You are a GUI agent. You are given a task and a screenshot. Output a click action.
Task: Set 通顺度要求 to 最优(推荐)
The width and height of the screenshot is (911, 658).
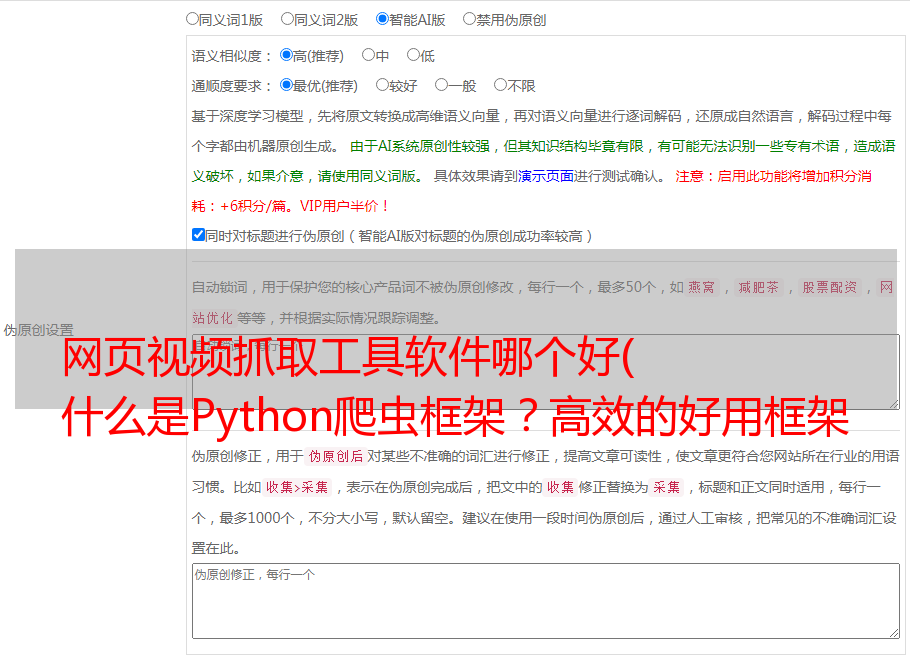286,85
